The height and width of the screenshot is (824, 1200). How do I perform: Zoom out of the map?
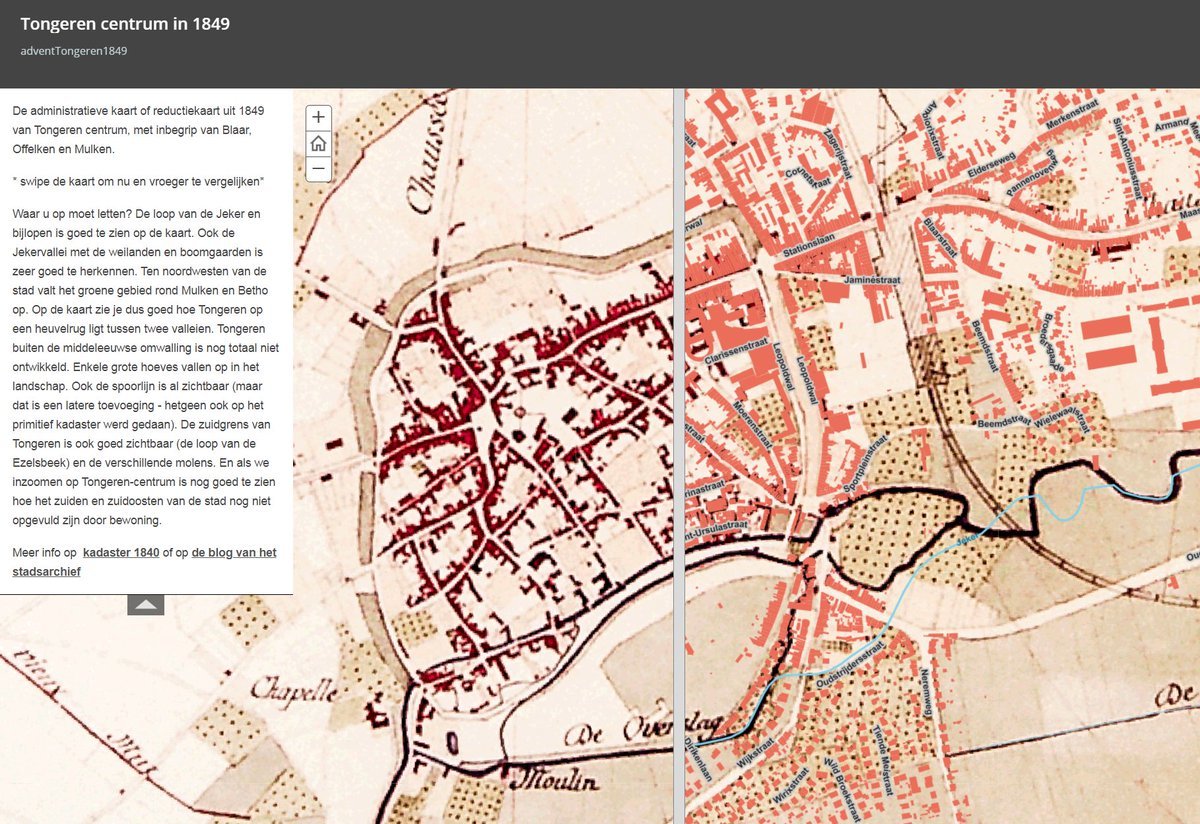[x=318, y=169]
